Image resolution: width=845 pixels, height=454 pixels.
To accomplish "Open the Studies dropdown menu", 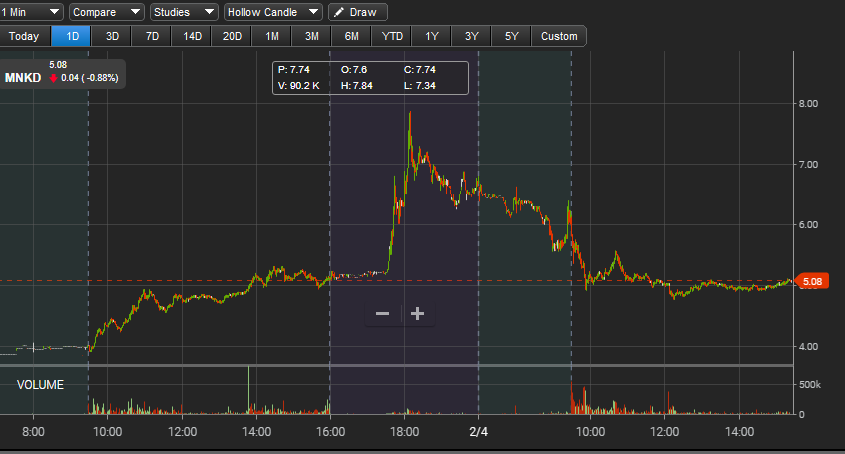I will click(x=184, y=12).
